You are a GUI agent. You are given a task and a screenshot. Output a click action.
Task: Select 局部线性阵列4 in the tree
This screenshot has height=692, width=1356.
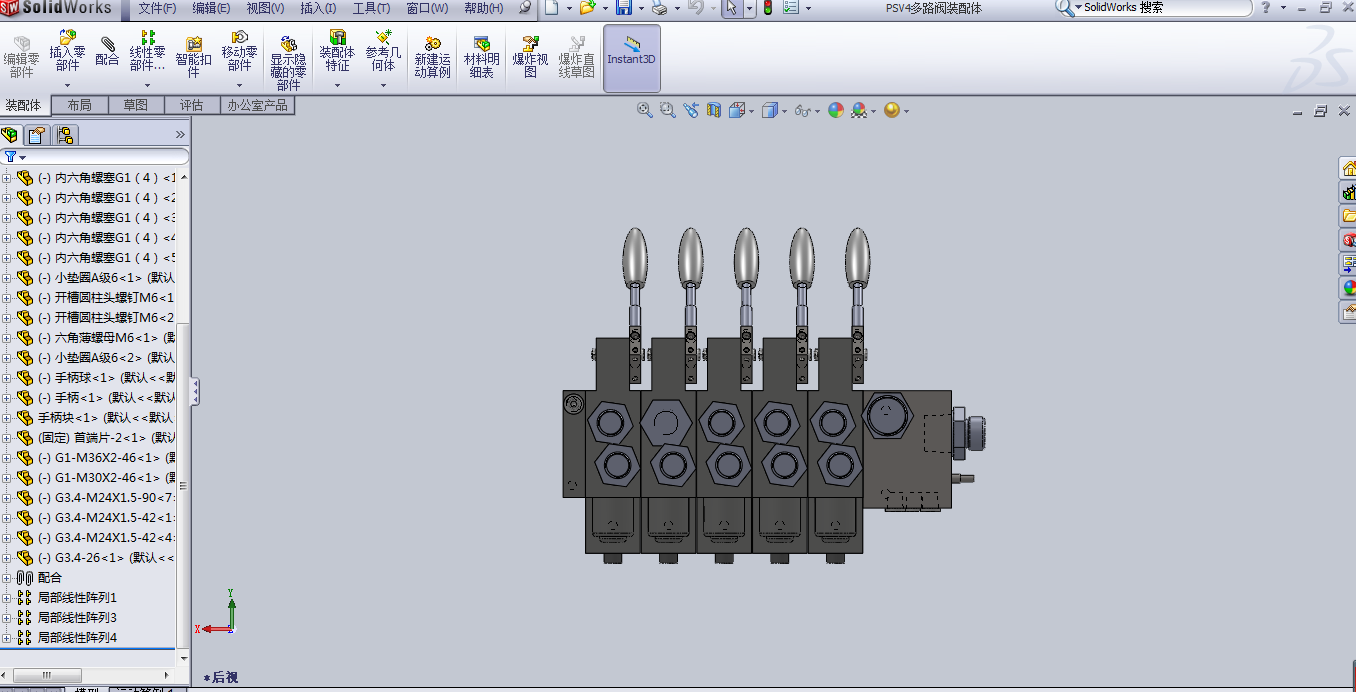(77, 638)
